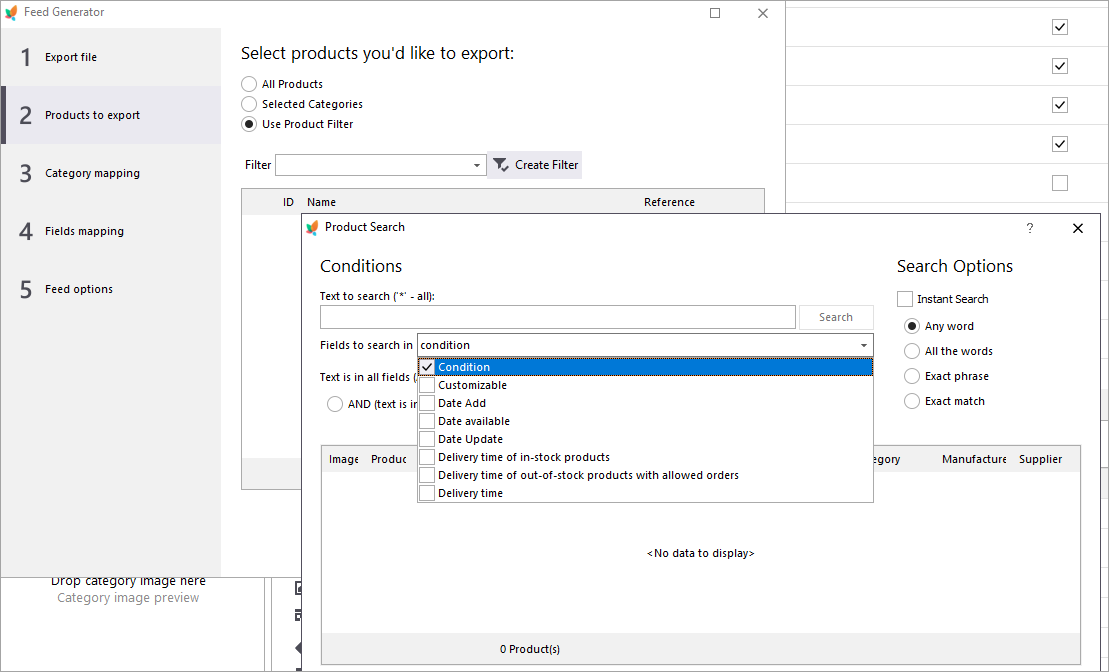Image resolution: width=1109 pixels, height=672 pixels.
Task: Select the Selected Categories radio button
Action: tap(249, 104)
